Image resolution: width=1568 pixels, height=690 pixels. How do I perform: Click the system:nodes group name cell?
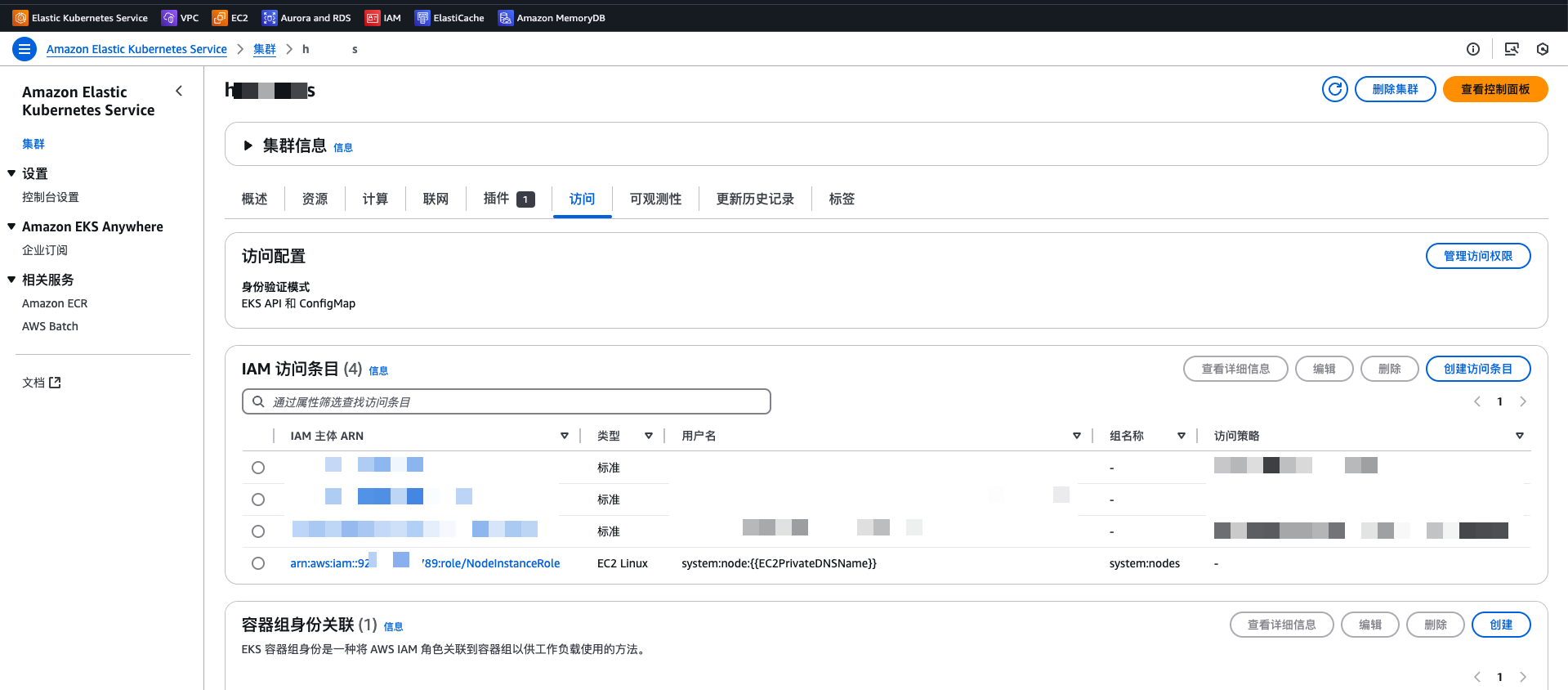(x=1144, y=563)
